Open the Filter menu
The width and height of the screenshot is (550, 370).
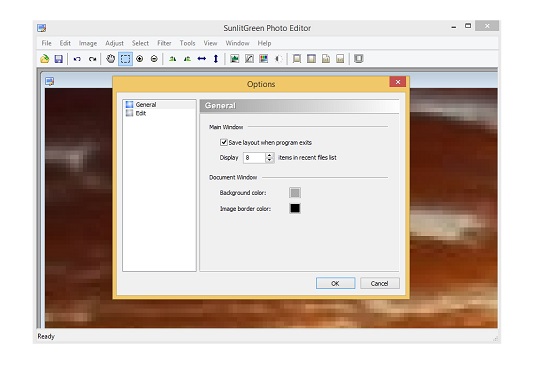click(164, 43)
